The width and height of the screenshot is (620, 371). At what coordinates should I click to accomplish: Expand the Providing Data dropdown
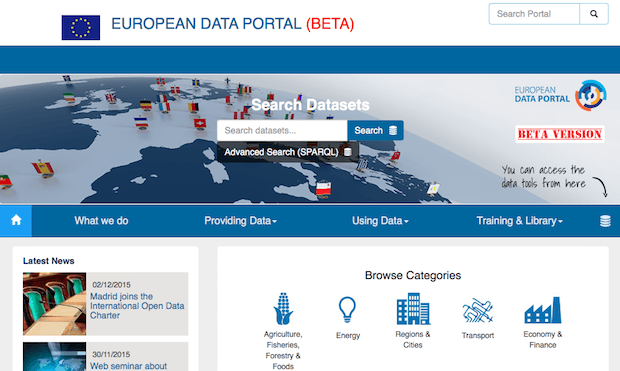click(240, 221)
